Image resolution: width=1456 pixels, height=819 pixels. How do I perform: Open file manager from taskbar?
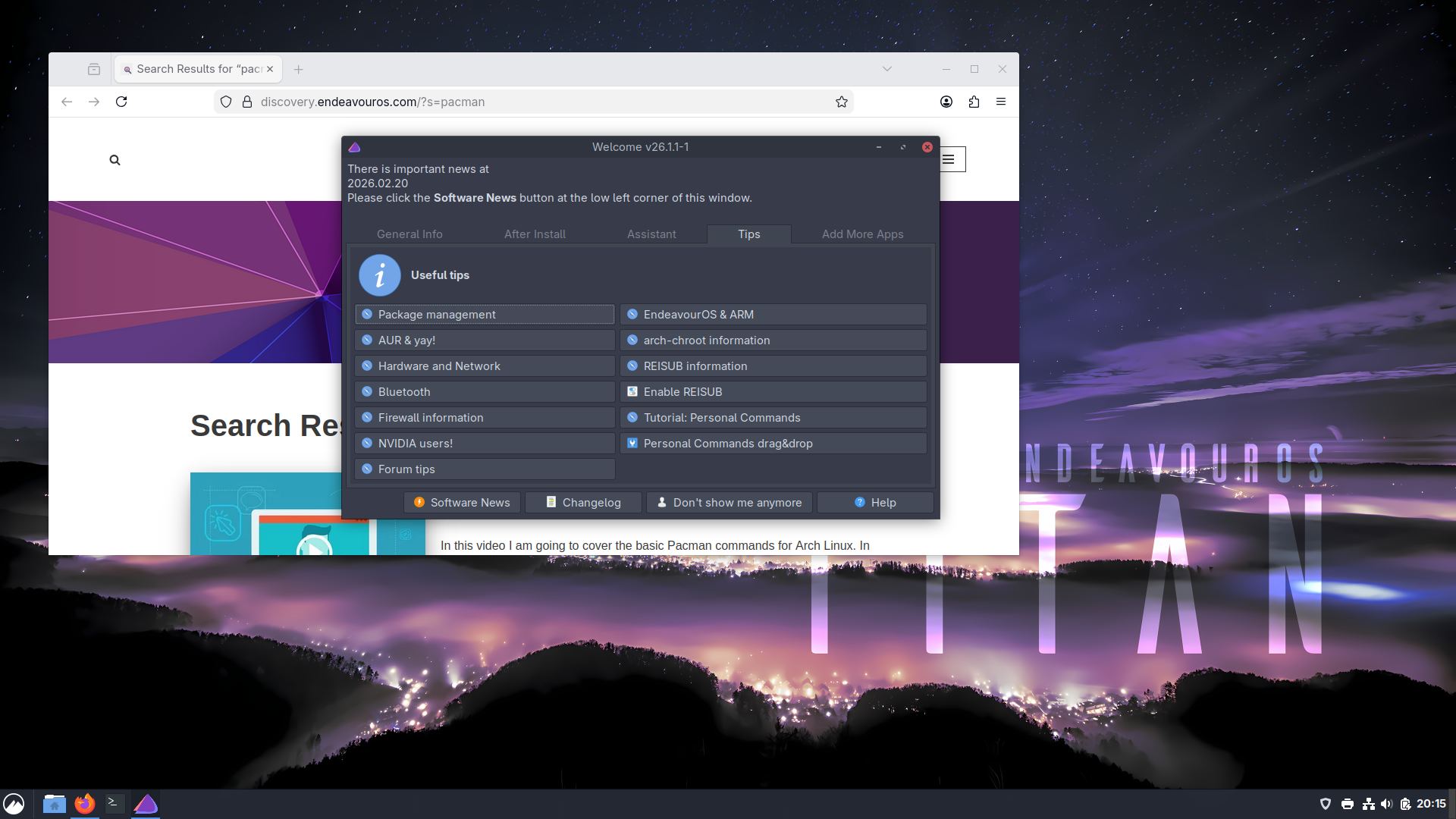coord(54,804)
